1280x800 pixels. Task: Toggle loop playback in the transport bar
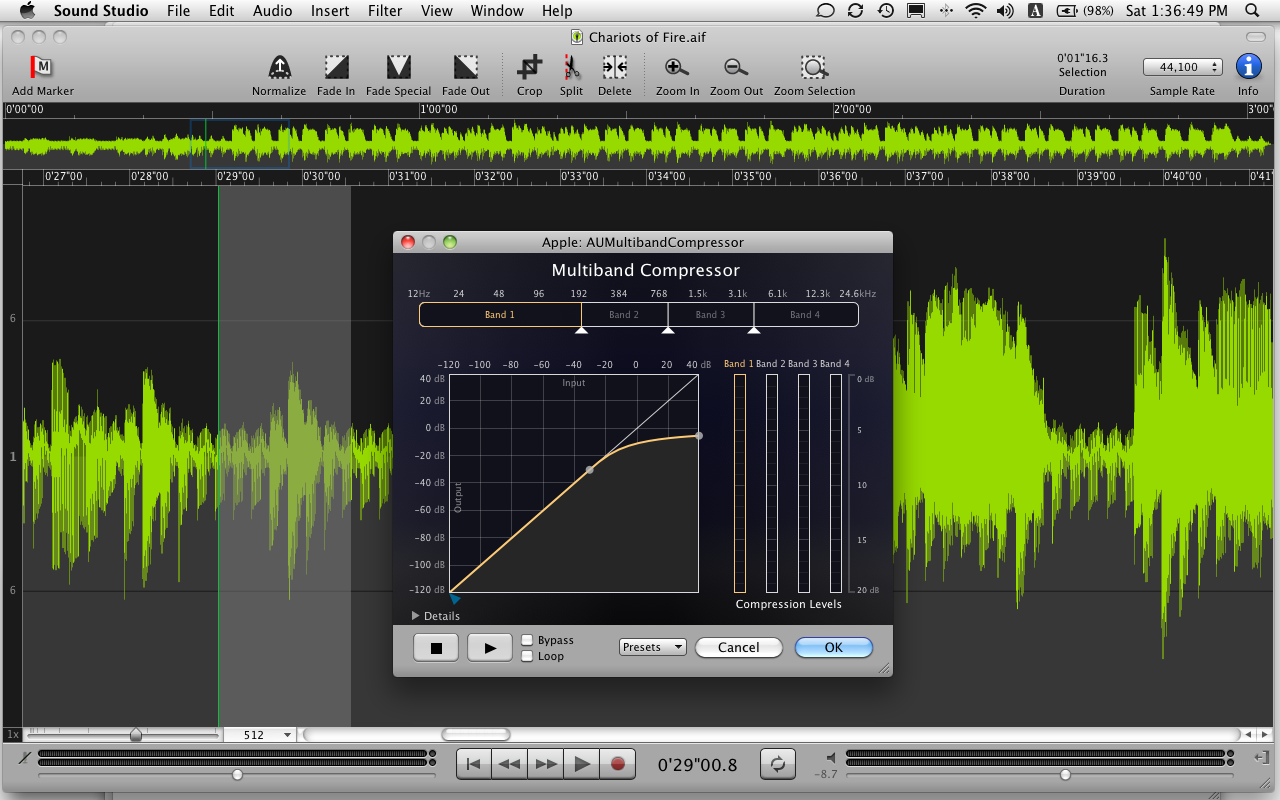point(778,763)
